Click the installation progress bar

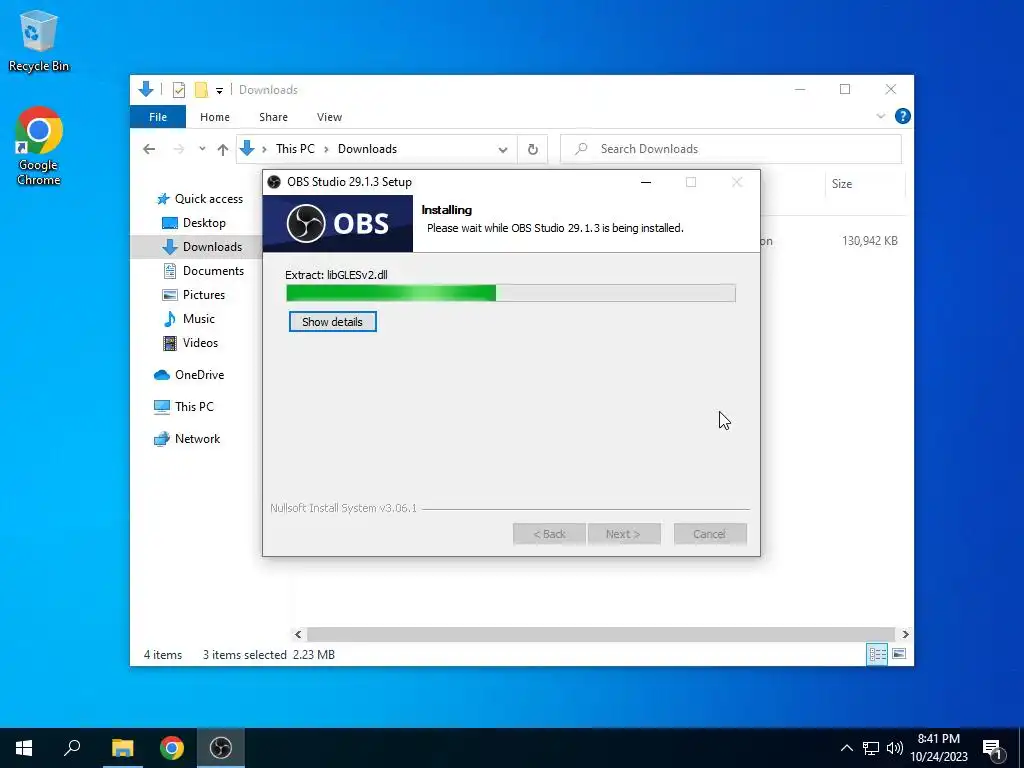(x=511, y=293)
